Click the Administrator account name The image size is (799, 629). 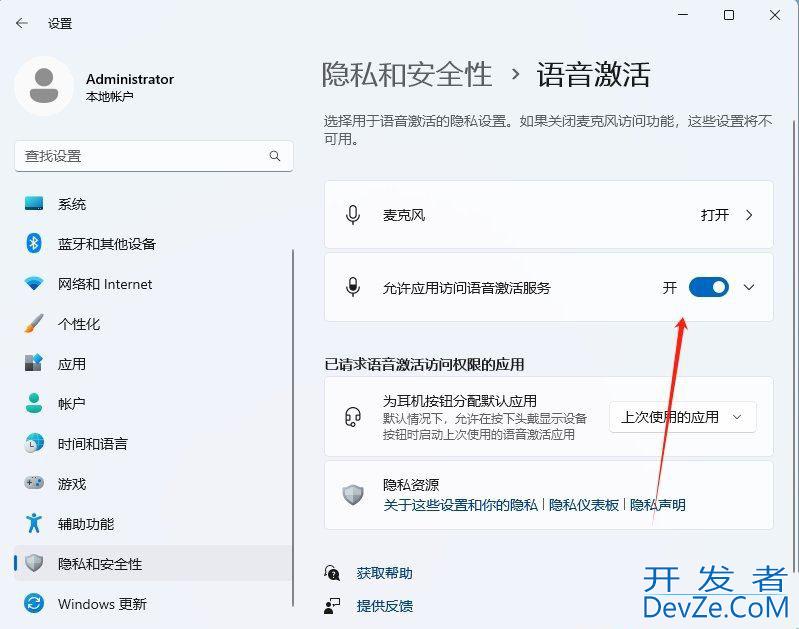(x=129, y=79)
